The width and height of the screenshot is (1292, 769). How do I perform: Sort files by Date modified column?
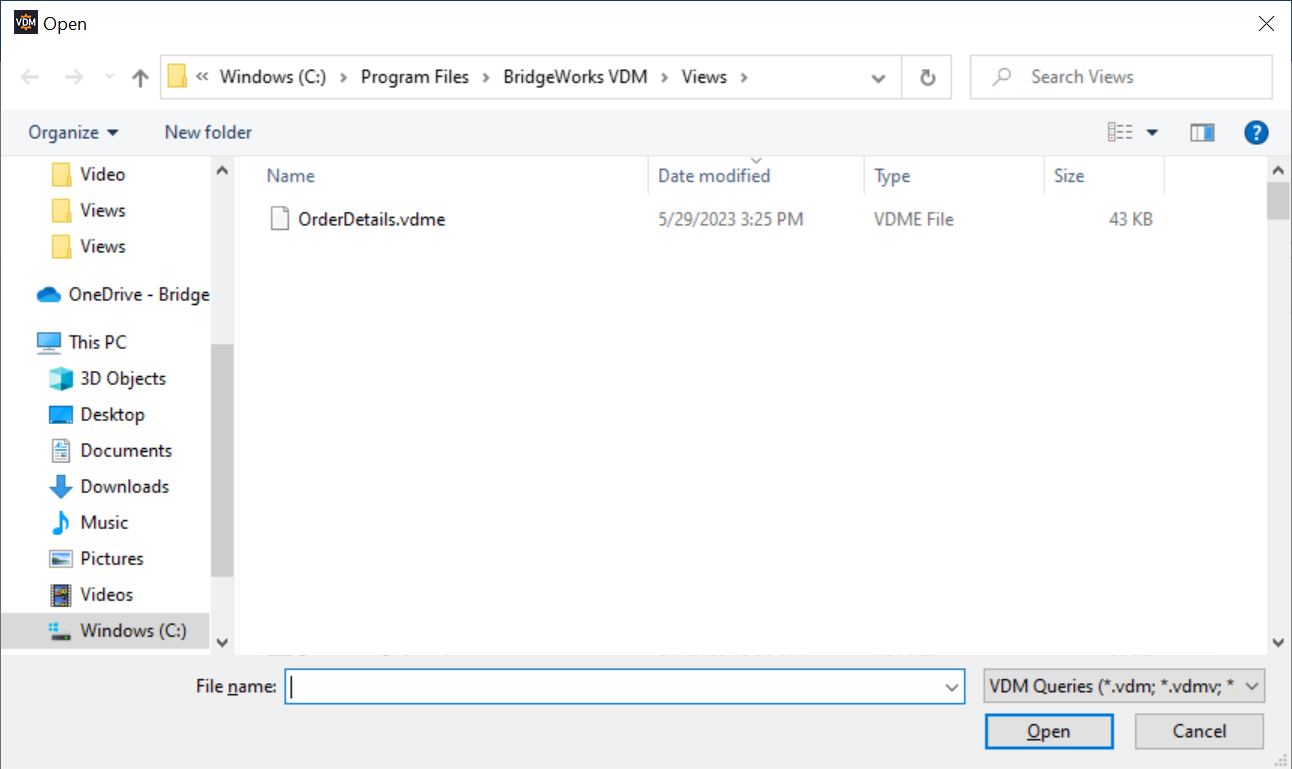(713, 175)
